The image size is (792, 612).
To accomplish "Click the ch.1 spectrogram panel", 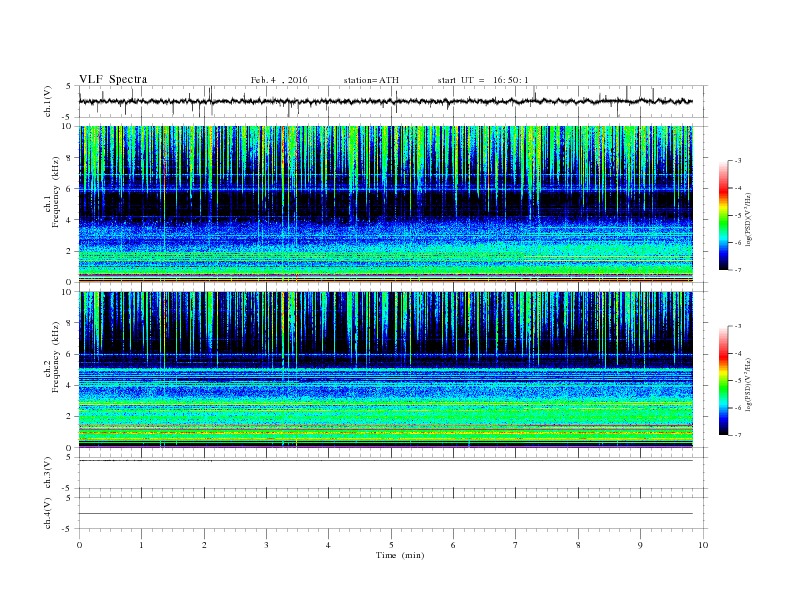I will pos(385,204).
